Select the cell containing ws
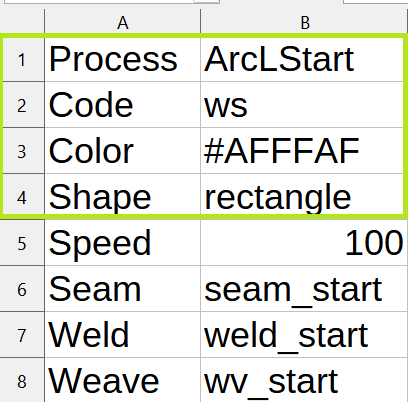The image size is (408, 402). [x=304, y=105]
